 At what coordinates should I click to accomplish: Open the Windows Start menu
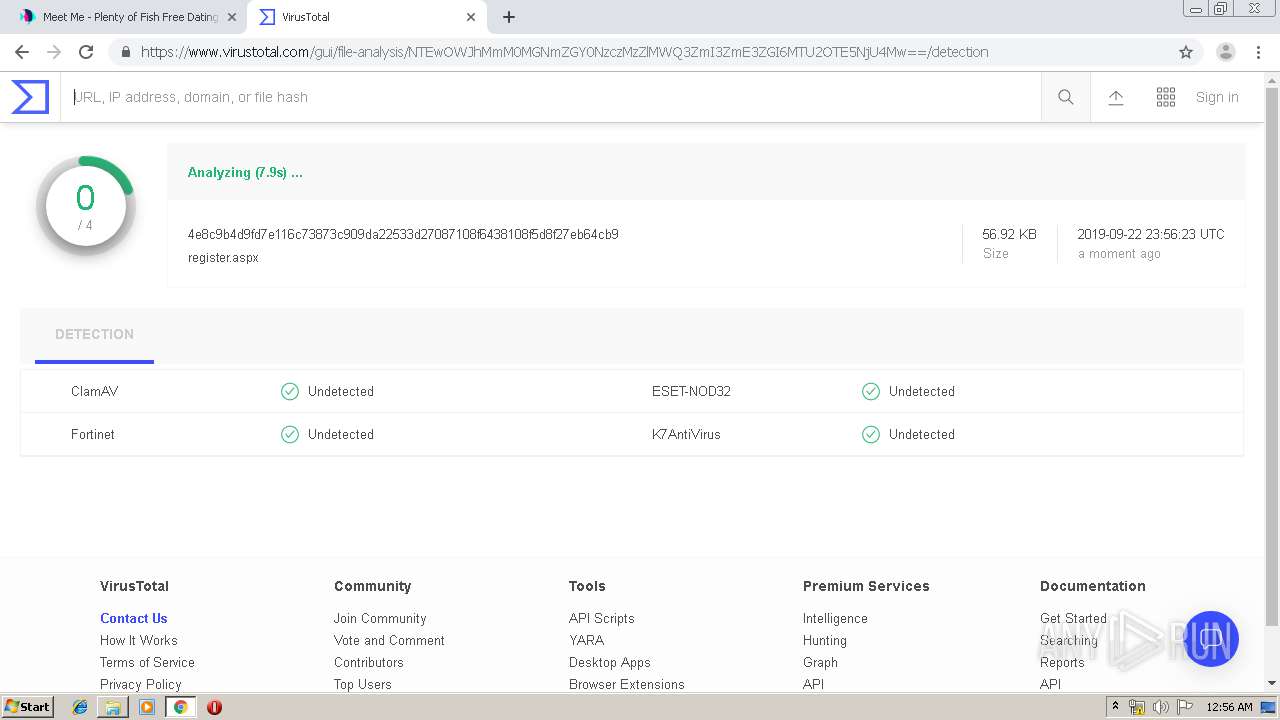[x=28, y=706]
